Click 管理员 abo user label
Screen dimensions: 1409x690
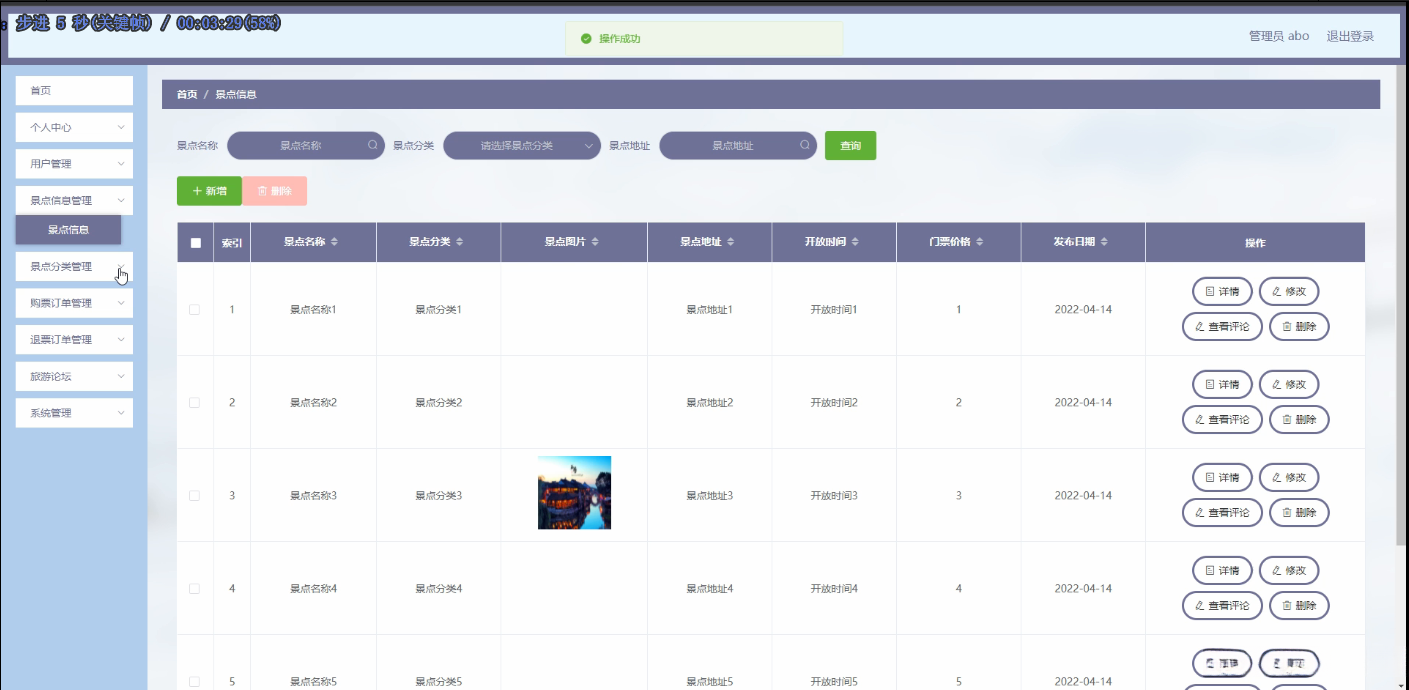[x=1279, y=36]
